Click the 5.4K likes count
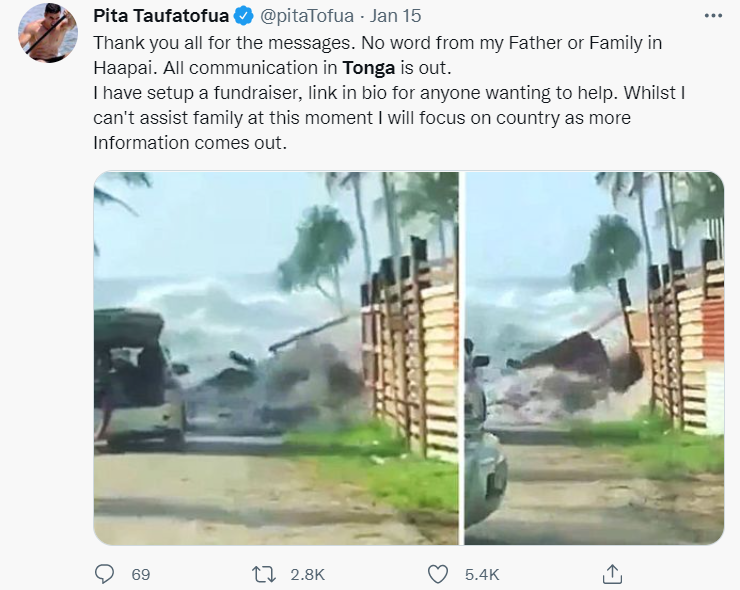Image resolution: width=740 pixels, height=590 pixels. coord(482,574)
